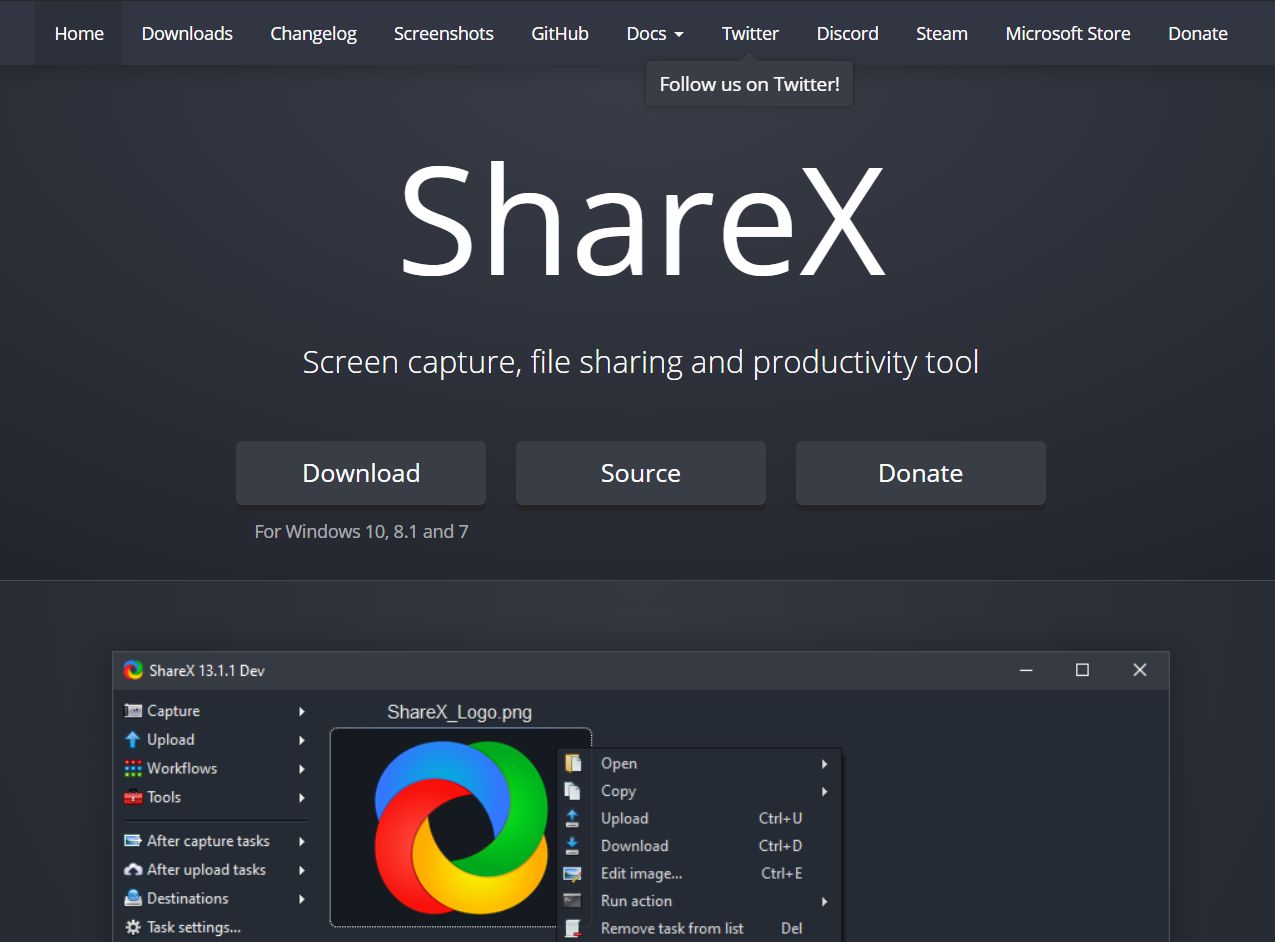1275x942 pixels.
Task: Go to Home in the navbar
Action: [x=79, y=33]
